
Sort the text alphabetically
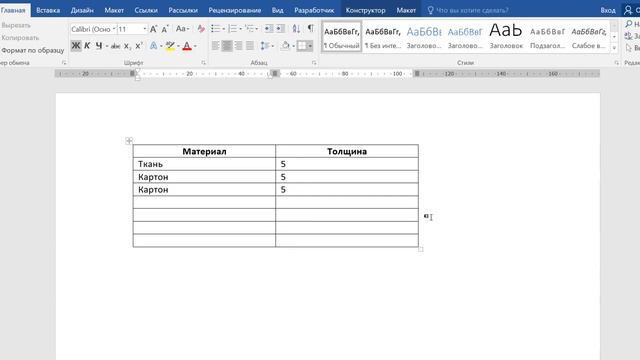tap(296, 29)
